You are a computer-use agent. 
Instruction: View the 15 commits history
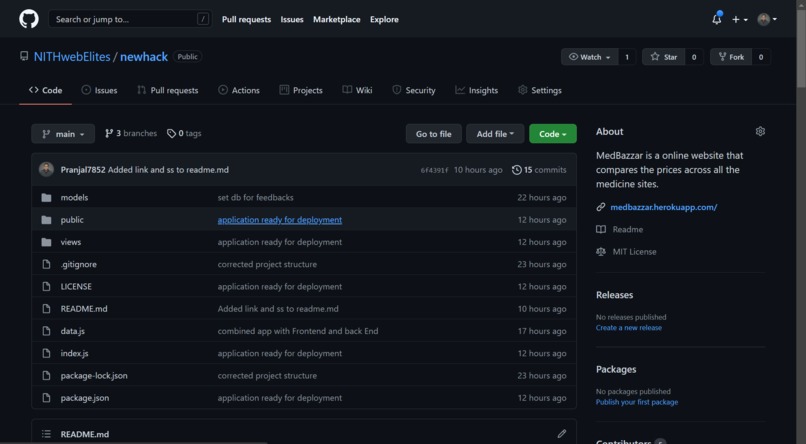[539, 170]
